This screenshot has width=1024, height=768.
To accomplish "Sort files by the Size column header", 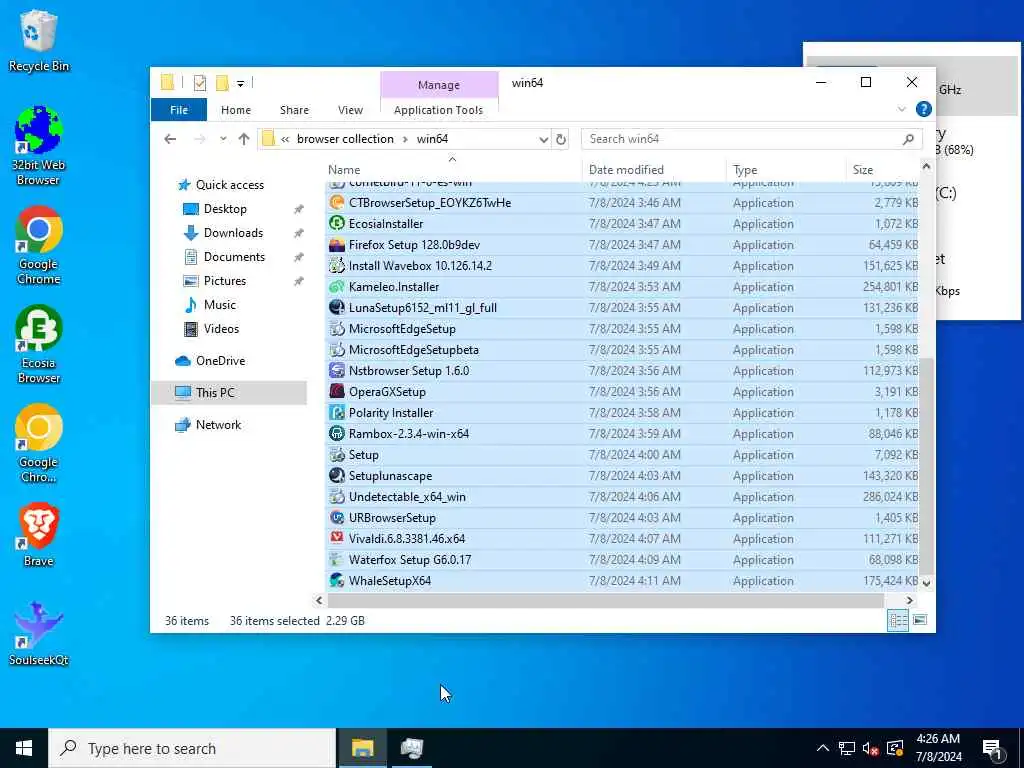I will (x=862, y=170).
